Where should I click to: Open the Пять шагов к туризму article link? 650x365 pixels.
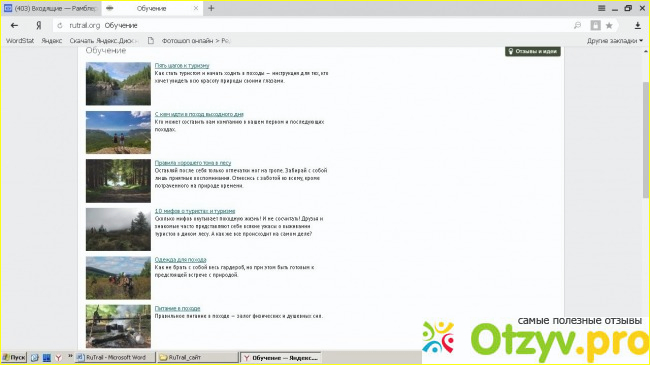click(x=182, y=66)
